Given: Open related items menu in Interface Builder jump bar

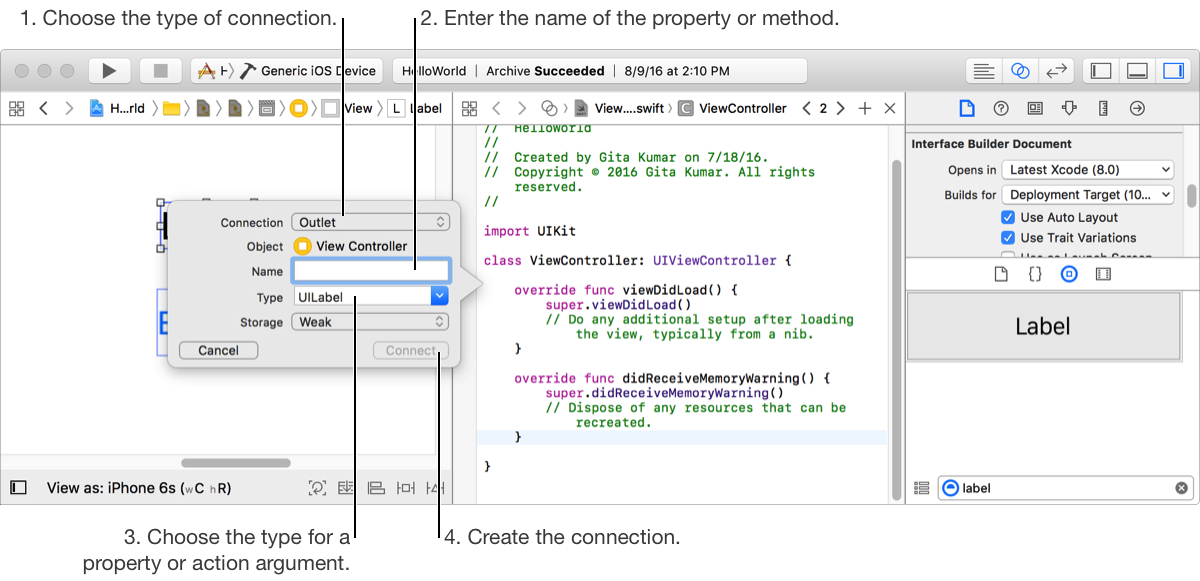Looking at the screenshot, I should point(16,108).
